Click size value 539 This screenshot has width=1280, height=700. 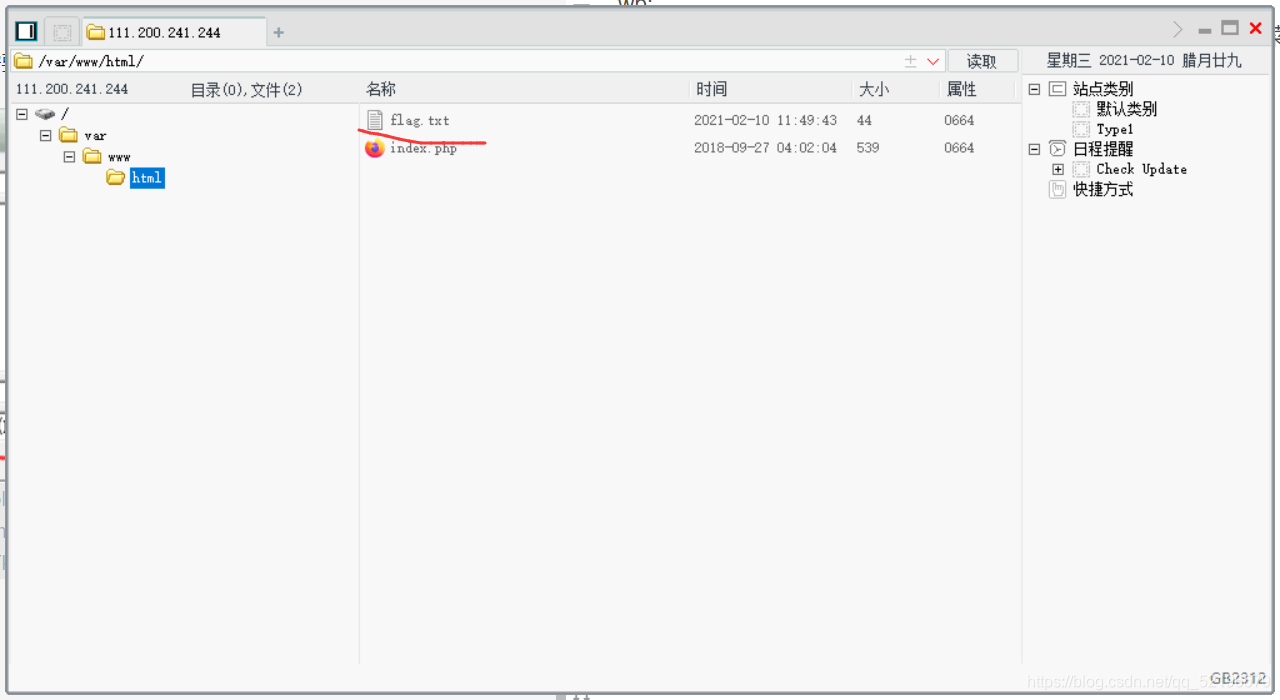coord(868,148)
